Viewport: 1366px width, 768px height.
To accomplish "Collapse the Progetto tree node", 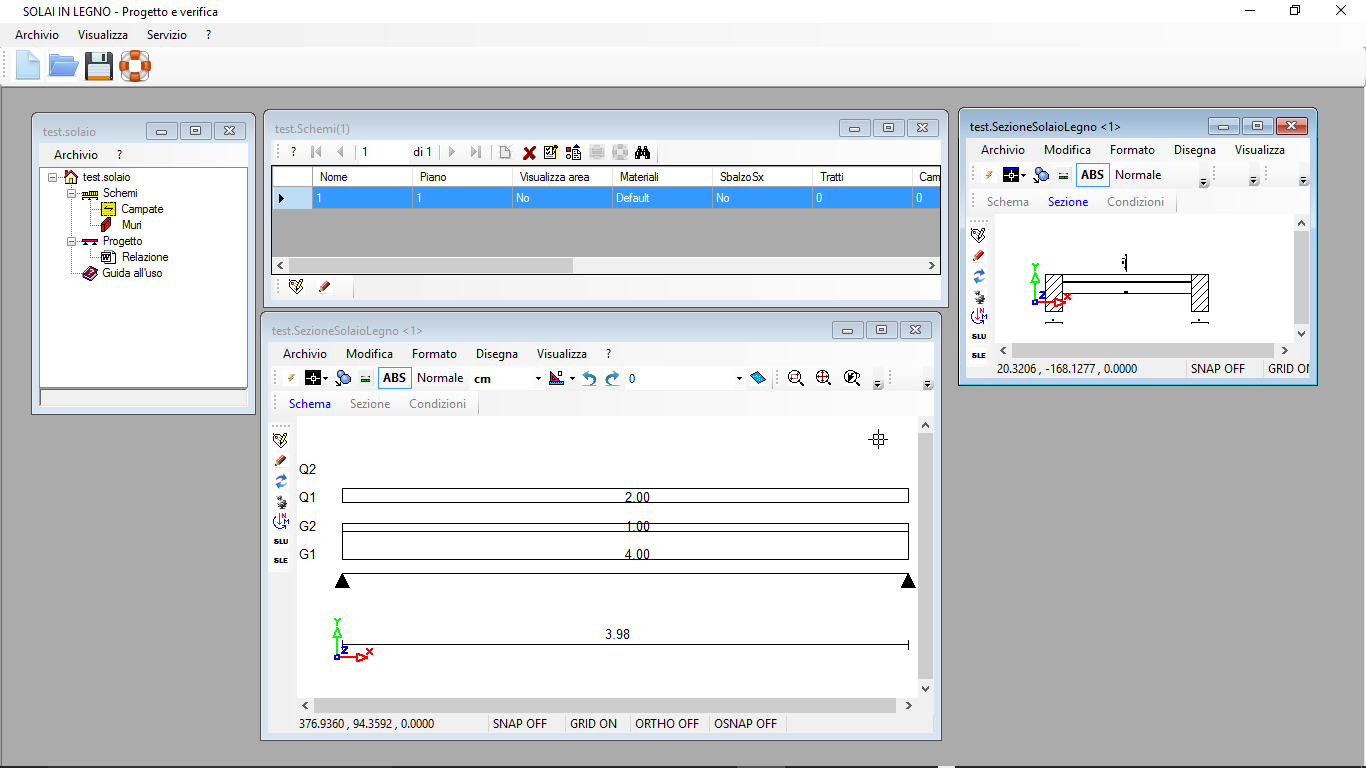I will [x=72, y=241].
